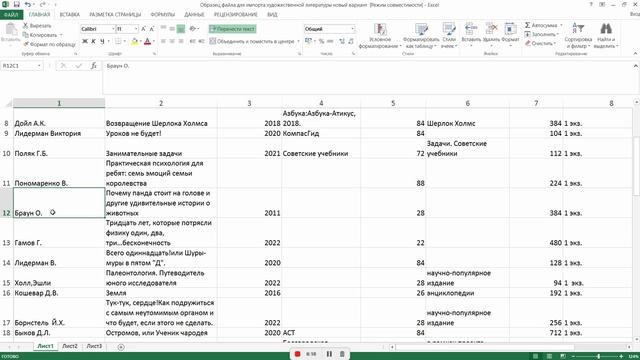
Task: Toggle underline formatting (Ч)
Action: [x=102, y=41]
